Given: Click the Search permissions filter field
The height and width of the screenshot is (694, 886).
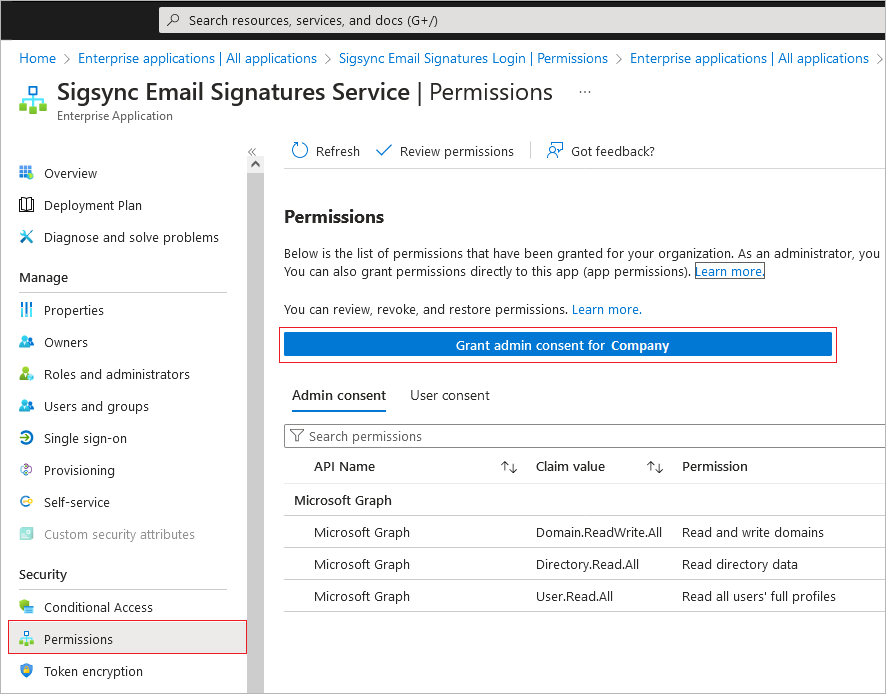Looking at the screenshot, I should [x=584, y=436].
